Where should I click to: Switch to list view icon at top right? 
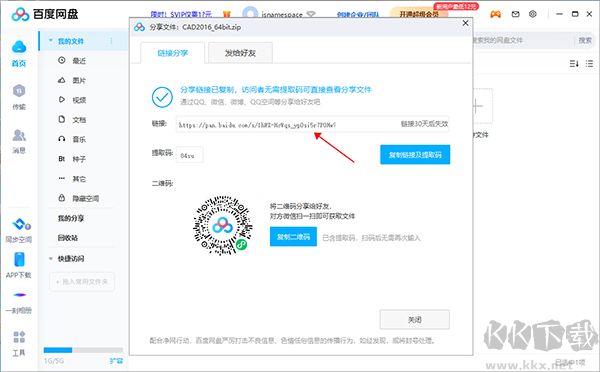tap(589, 64)
